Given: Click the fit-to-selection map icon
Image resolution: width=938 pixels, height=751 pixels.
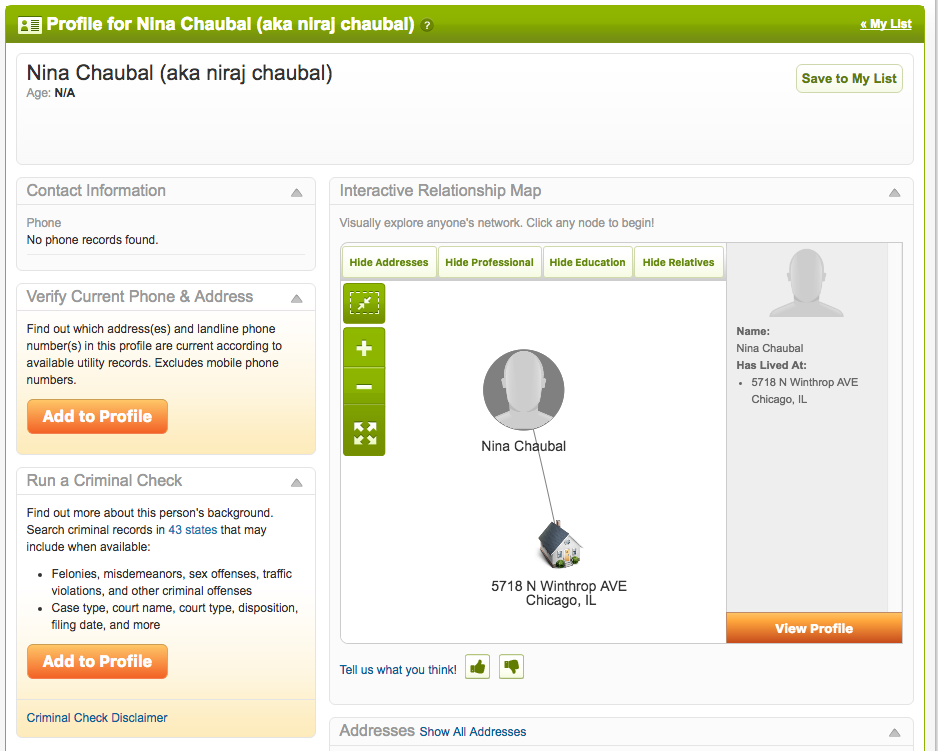Looking at the screenshot, I should 364,303.
